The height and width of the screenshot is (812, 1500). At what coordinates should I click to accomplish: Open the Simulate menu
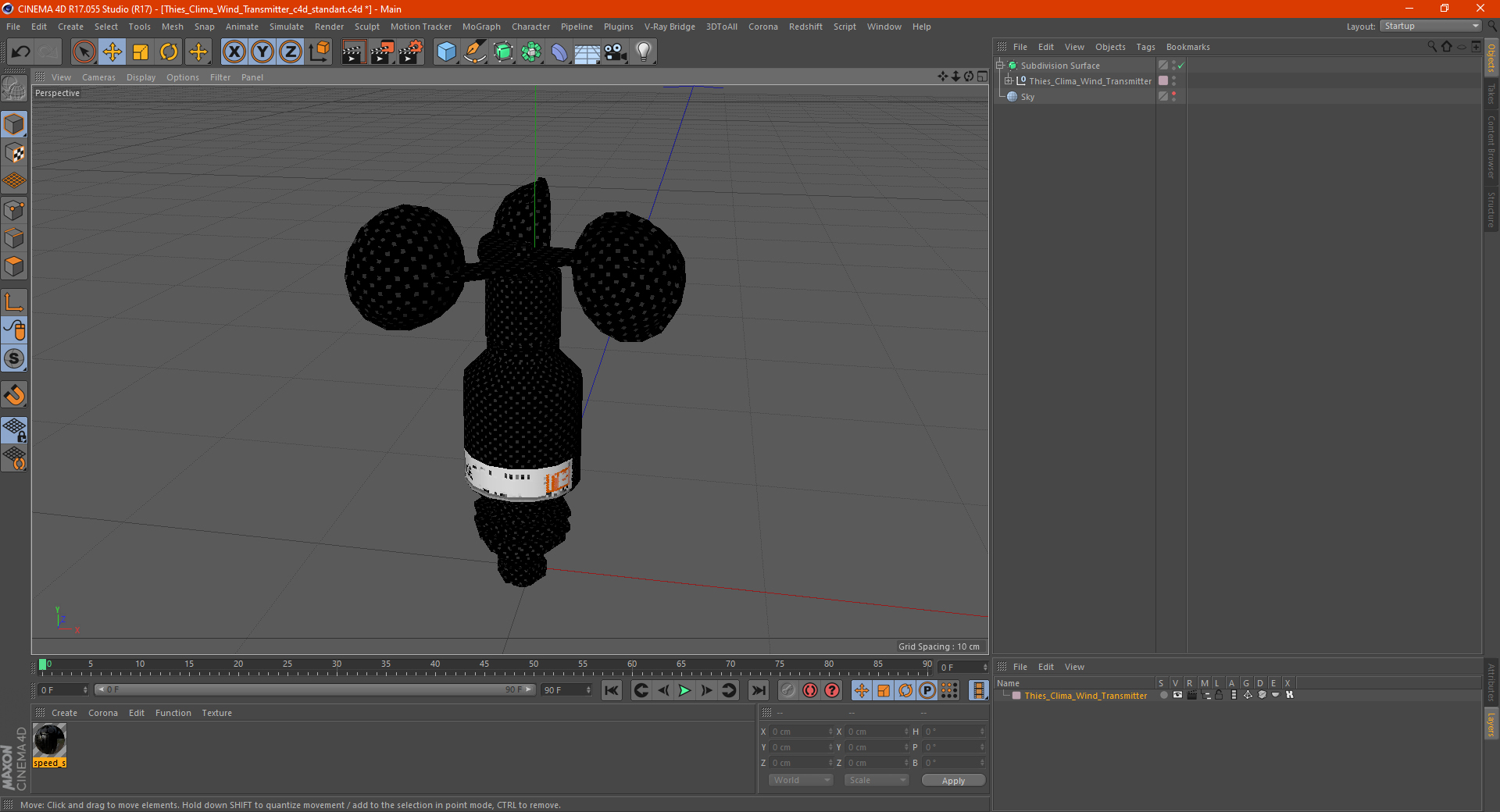coord(287,27)
